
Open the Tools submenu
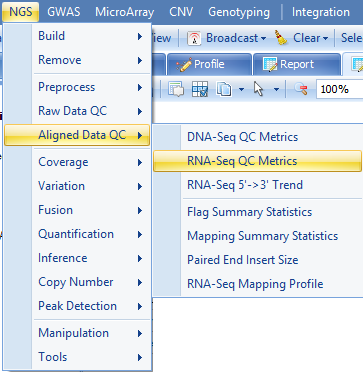77,357
